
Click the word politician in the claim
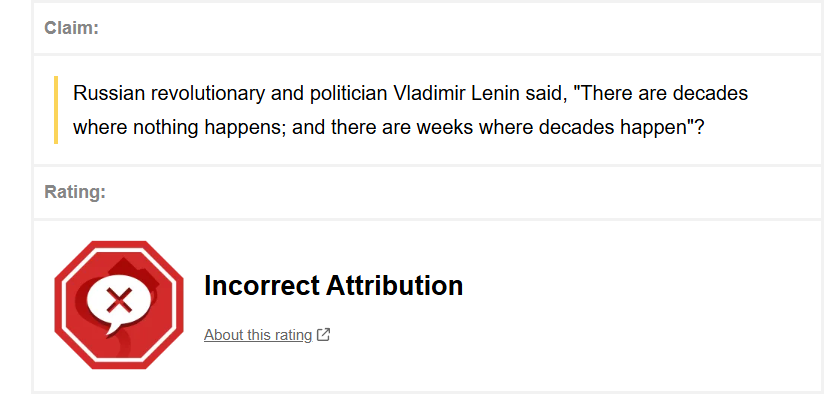[x=305, y=94]
